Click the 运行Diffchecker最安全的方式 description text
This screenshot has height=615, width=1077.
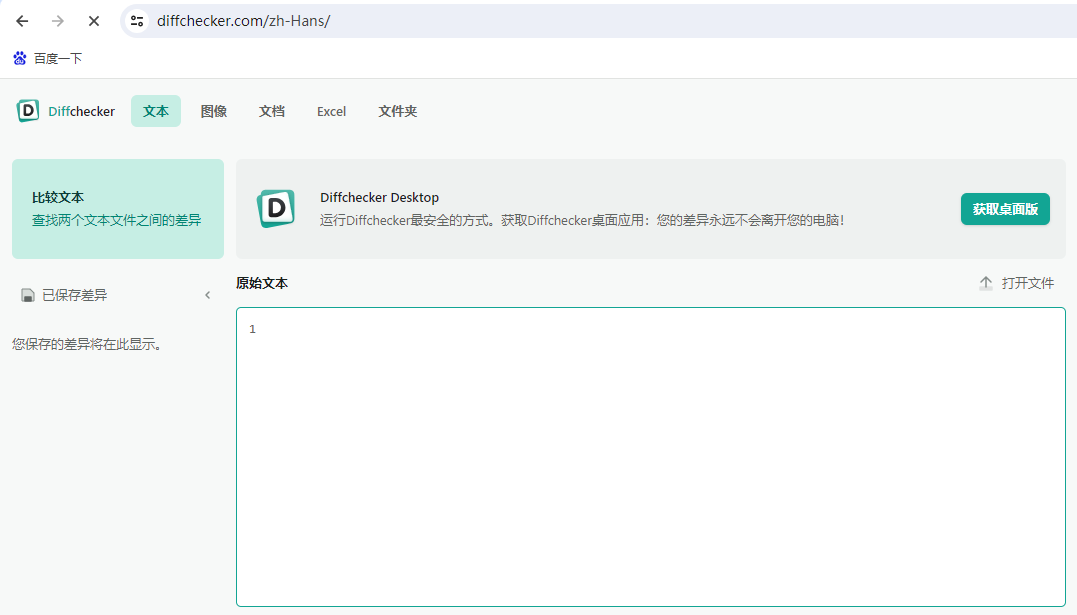[582, 221]
